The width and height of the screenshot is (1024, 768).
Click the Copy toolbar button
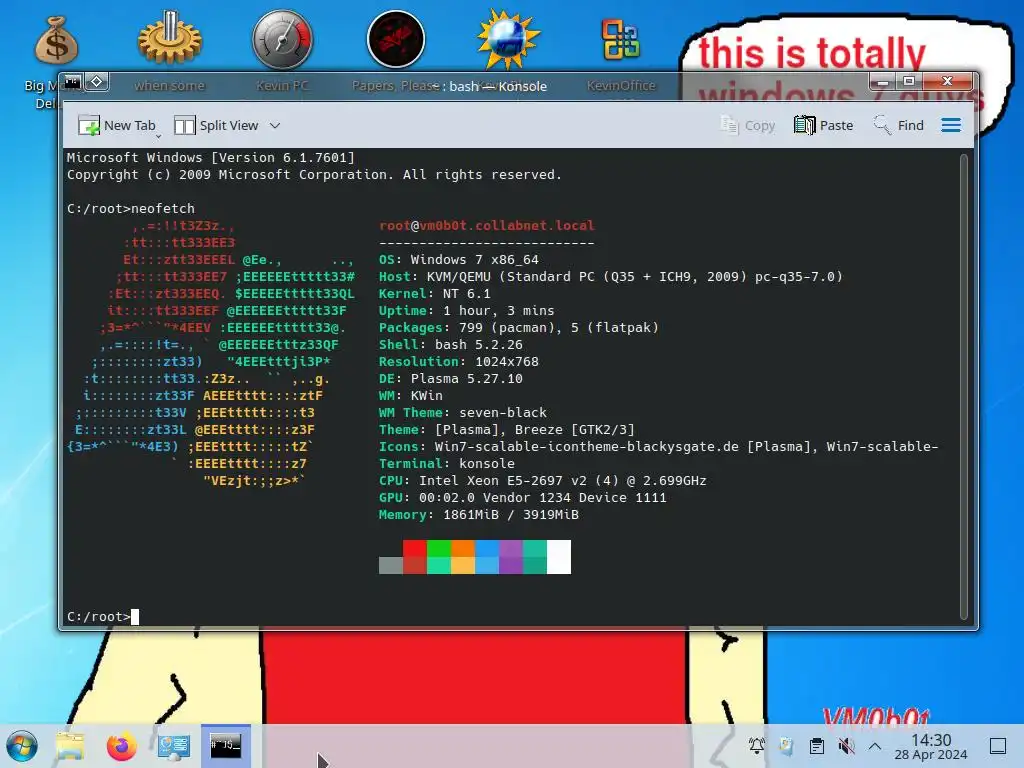748,125
